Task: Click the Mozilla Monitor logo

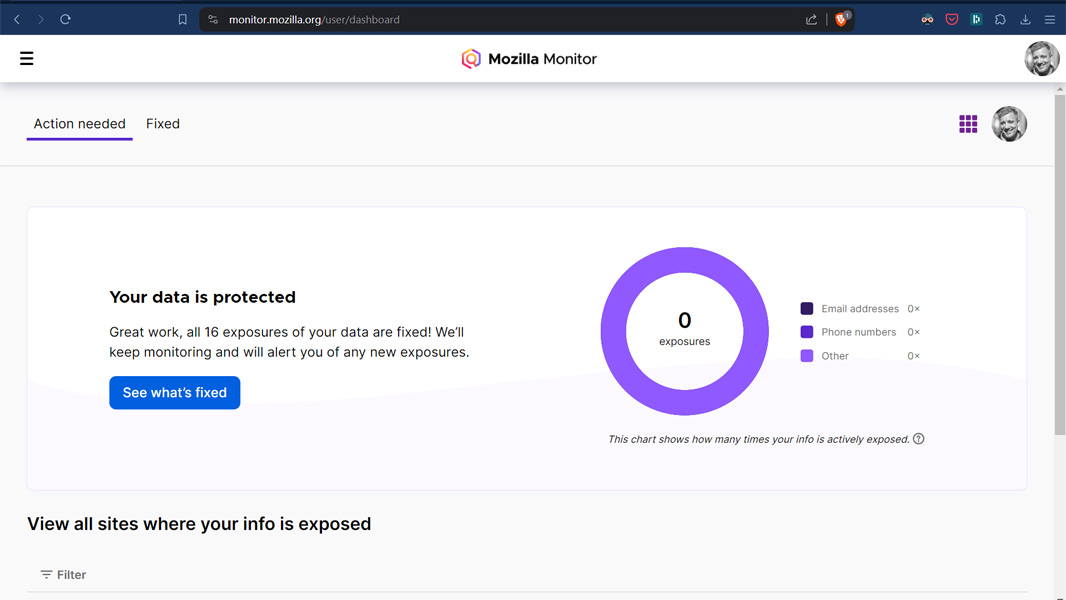Action: [529, 59]
